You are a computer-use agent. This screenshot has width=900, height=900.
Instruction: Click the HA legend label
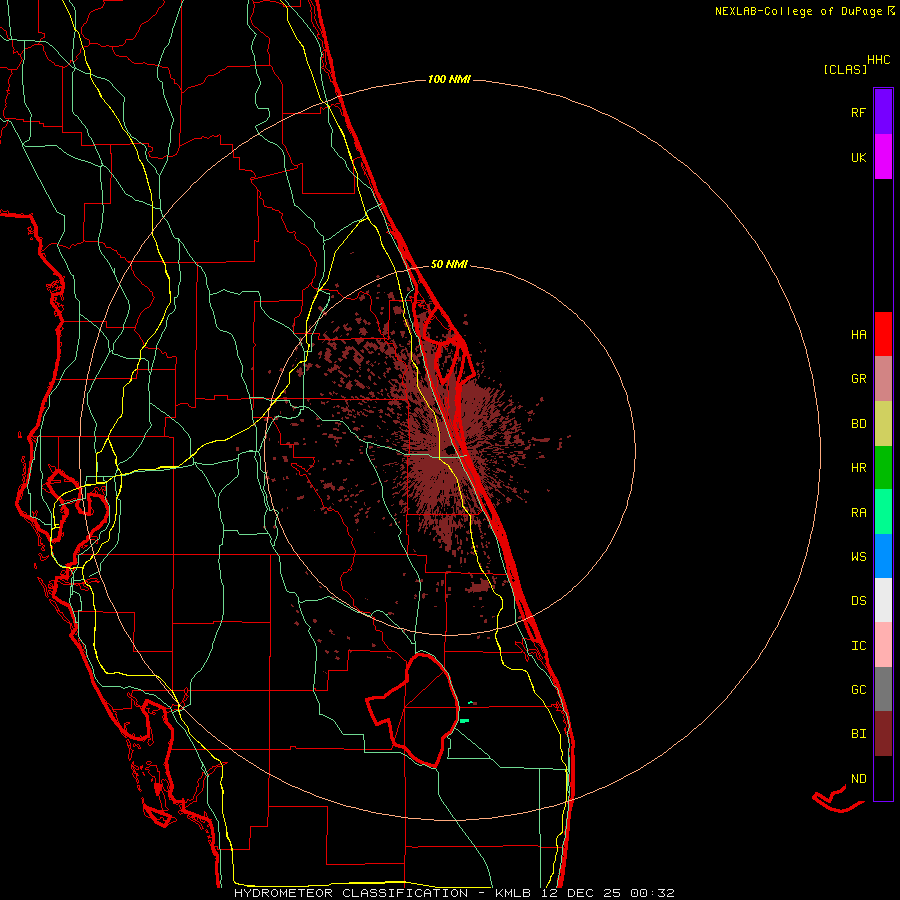click(858, 334)
